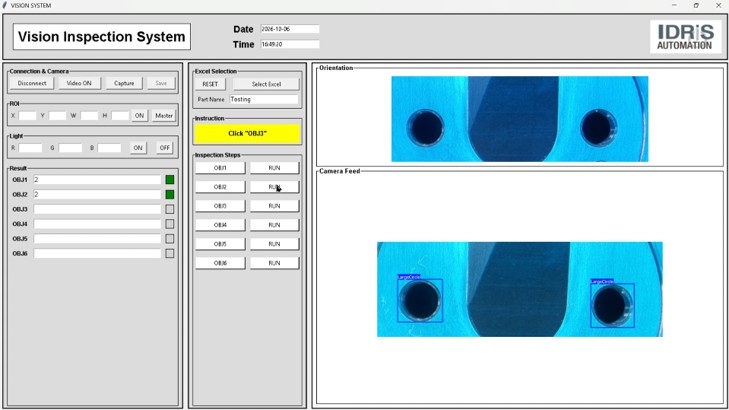Minimize the VISION SYSTEM window
Image resolution: width=729 pixels, height=410 pixels.
674,5
